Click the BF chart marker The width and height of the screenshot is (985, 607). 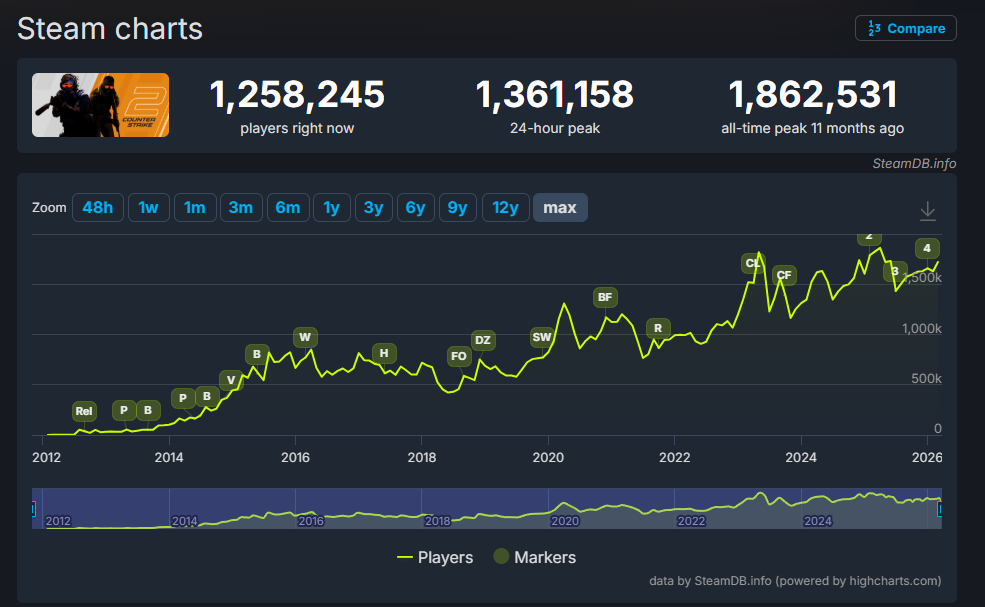click(605, 297)
